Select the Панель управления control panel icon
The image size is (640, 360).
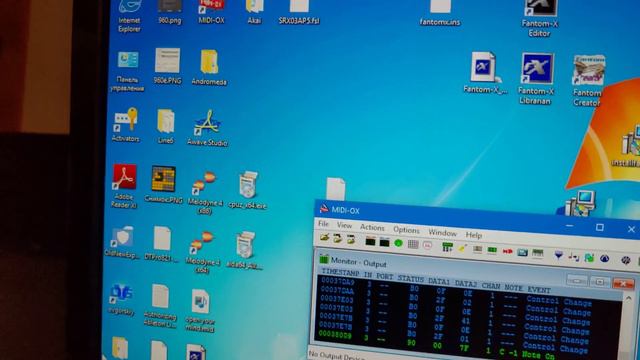point(127,71)
